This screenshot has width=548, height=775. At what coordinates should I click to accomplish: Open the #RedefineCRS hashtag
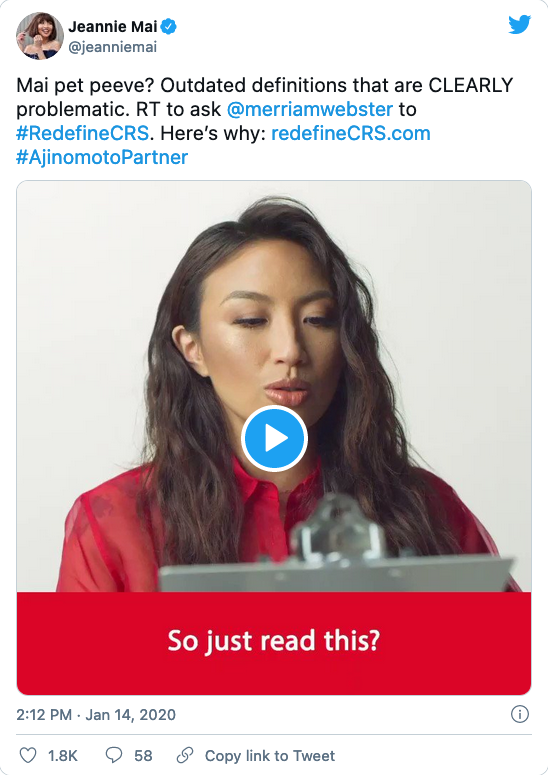click(83, 133)
